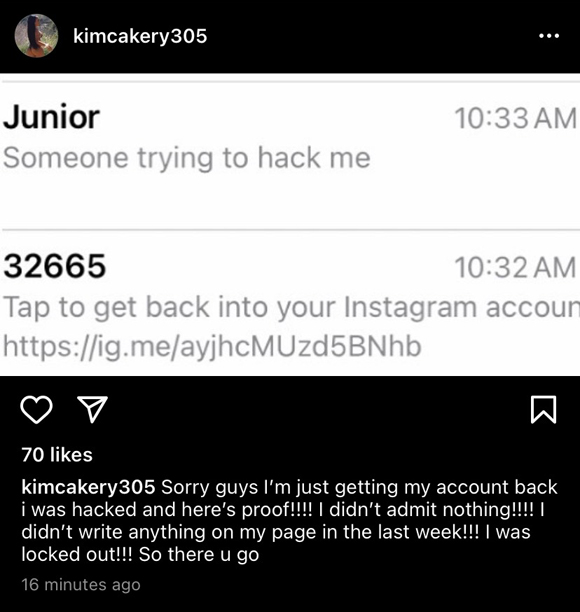Tap the https://ig.me/ayjhcMUzd5BNhb link
Image resolution: width=580 pixels, height=612 pixels.
point(212,346)
